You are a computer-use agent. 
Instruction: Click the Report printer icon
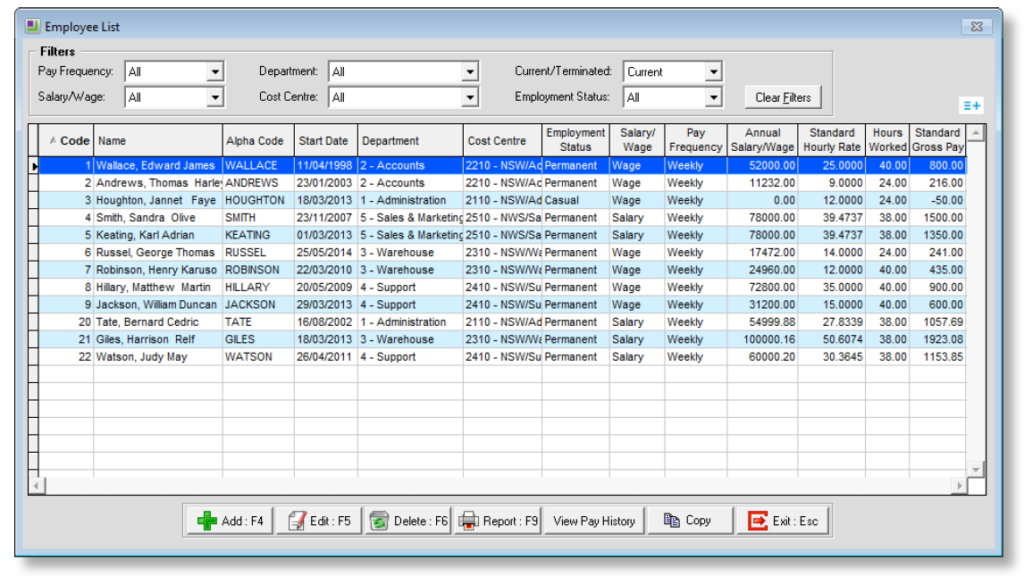467,519
